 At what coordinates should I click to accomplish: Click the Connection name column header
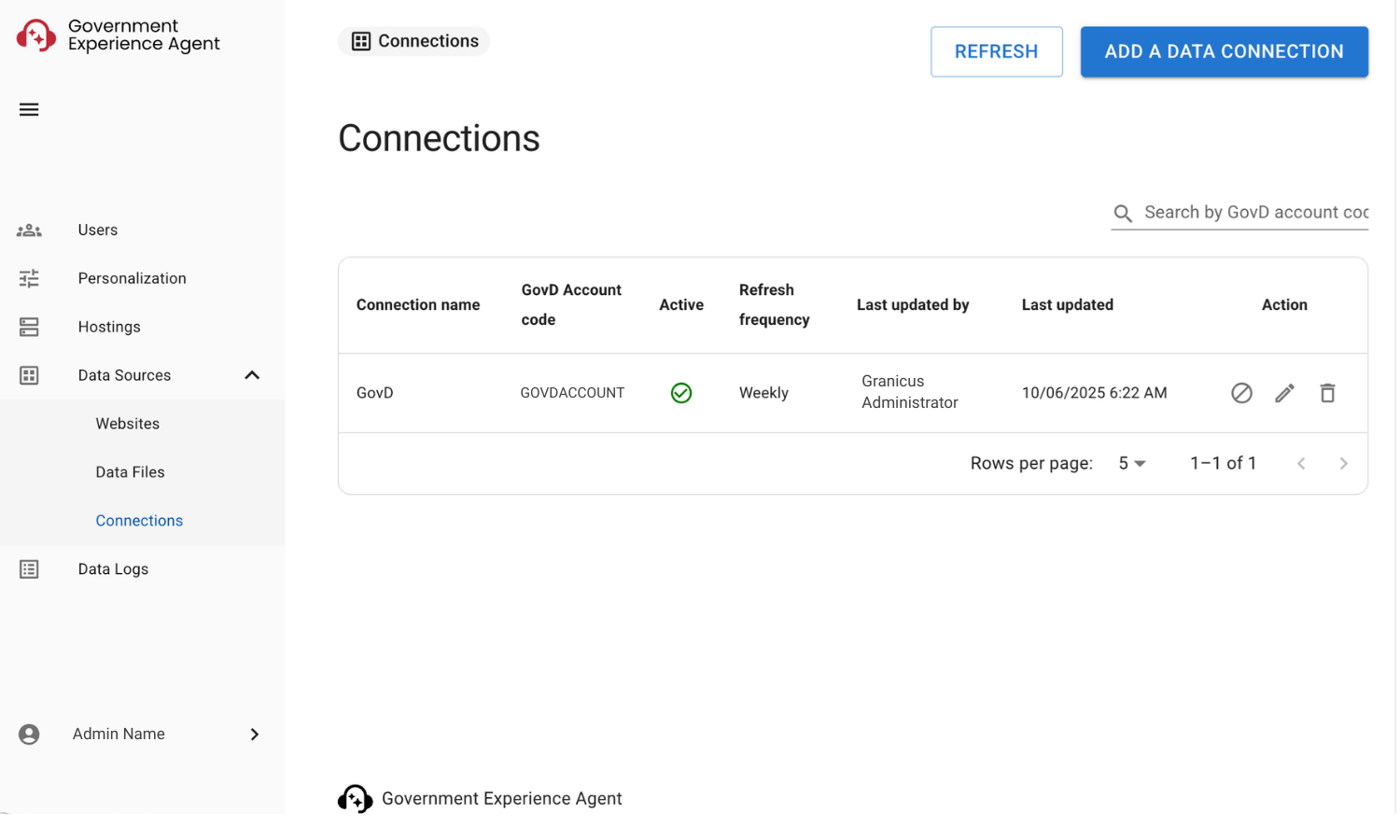[x=418, y=305]
